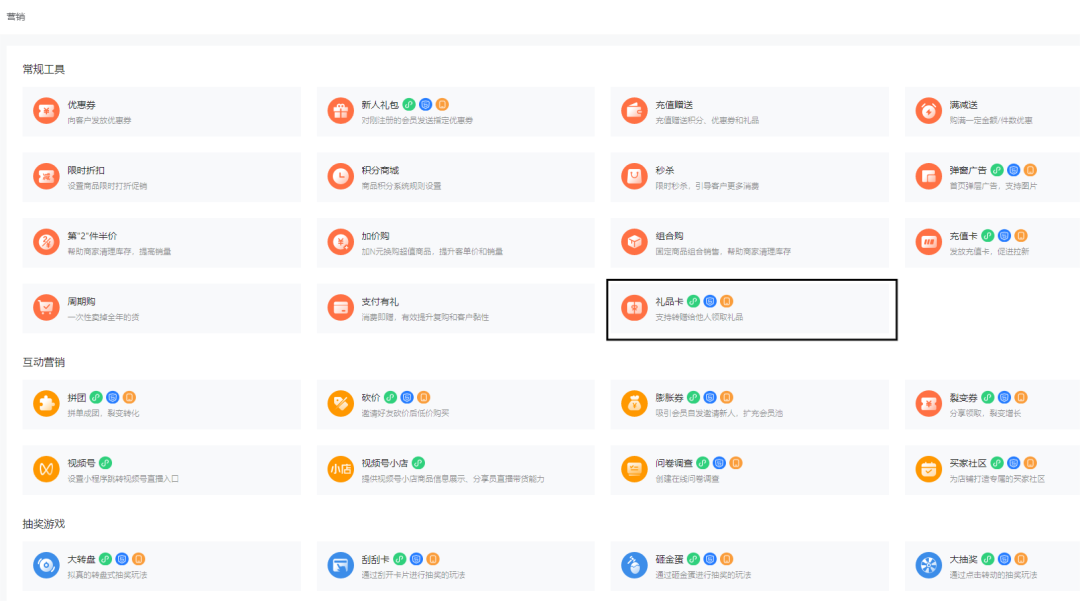This screenshot has width=1080, height=601.
Task: Select the 拼团 puzzle piece icon
Action: 46,403
